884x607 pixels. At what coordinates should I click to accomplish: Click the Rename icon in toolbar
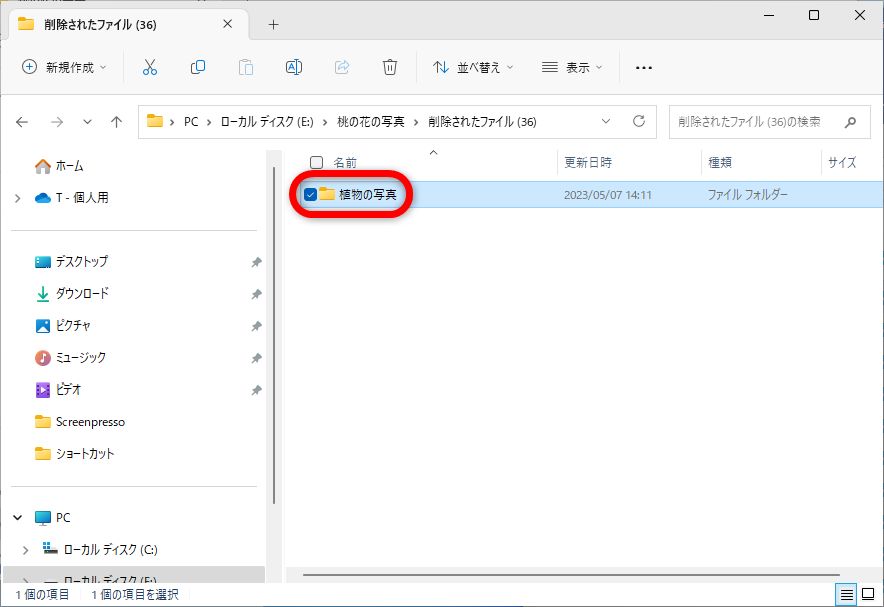[x=294, y=67]
